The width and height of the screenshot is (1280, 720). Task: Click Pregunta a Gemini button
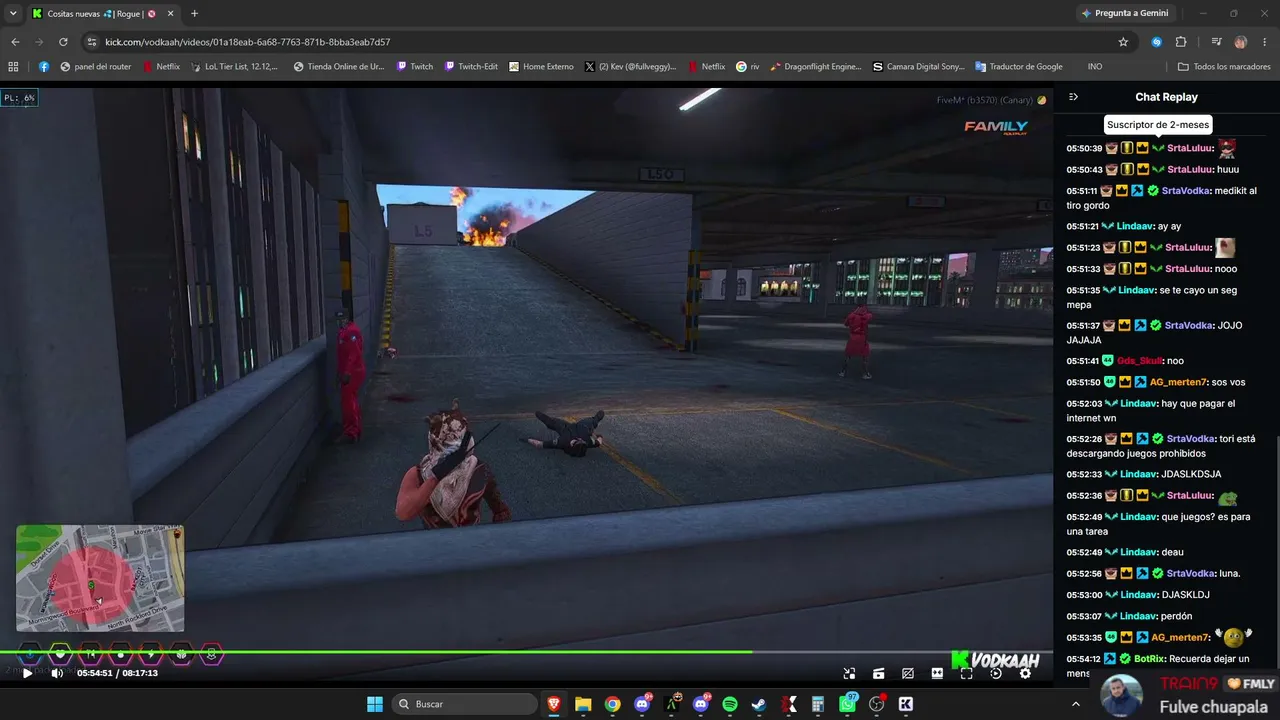[1124, 13]
